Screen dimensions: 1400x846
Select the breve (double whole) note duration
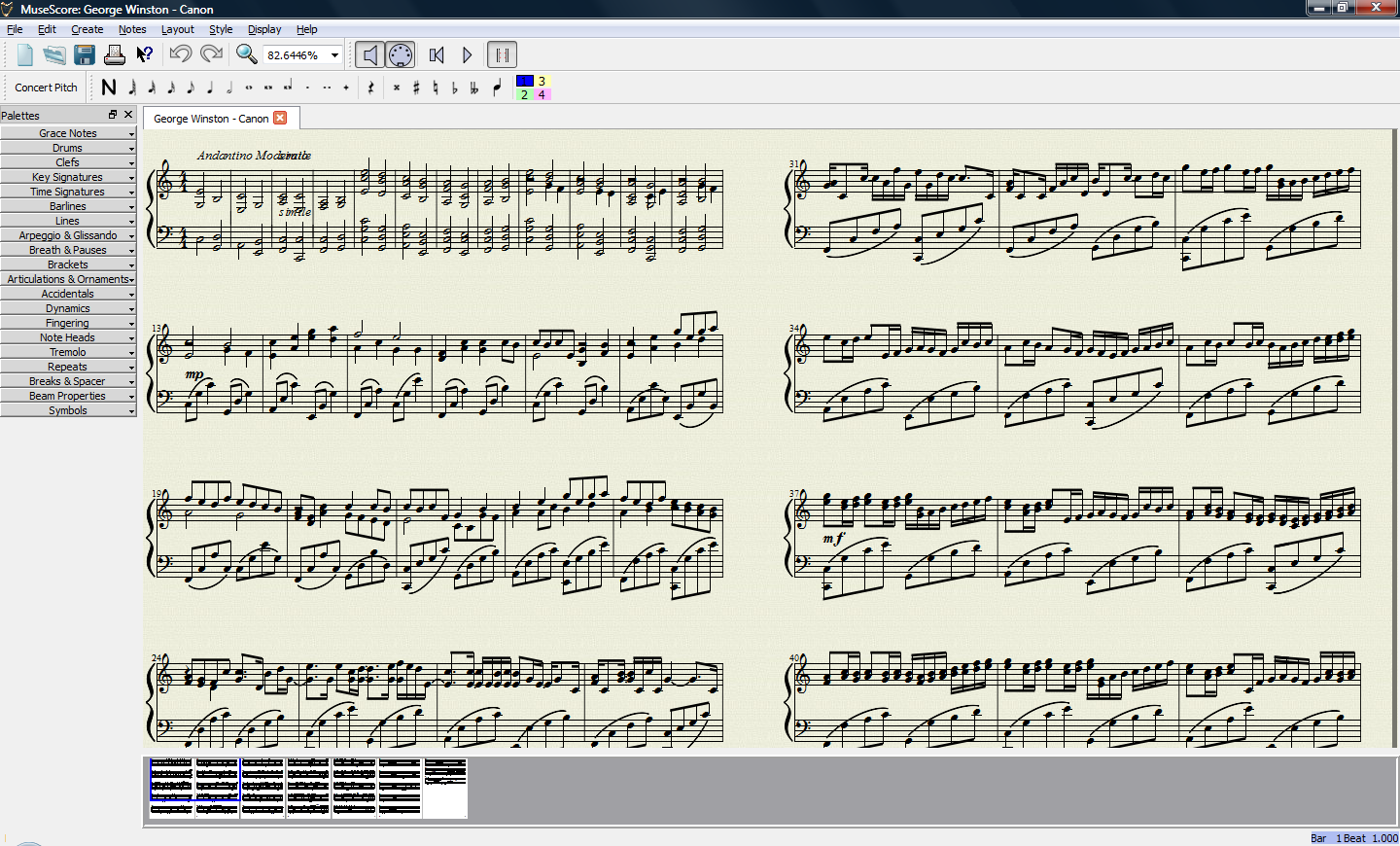268,88
